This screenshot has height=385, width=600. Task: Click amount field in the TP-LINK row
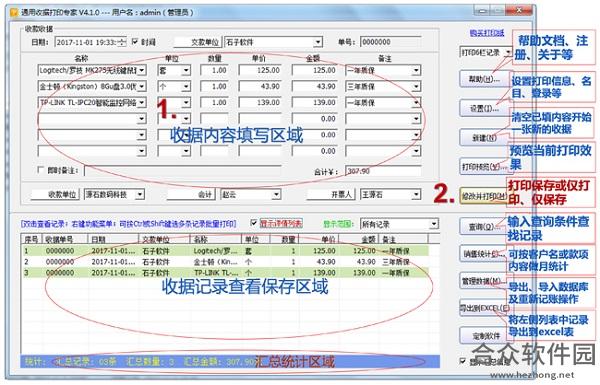click(x=315, y=103)
